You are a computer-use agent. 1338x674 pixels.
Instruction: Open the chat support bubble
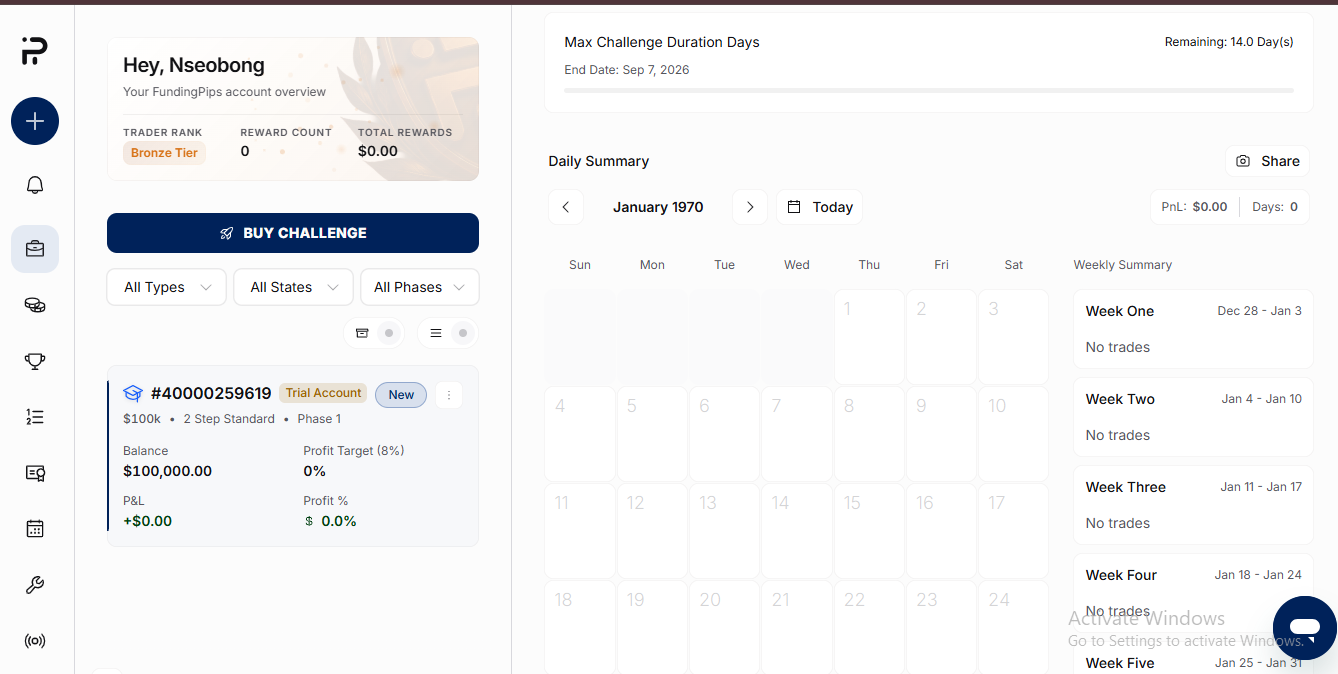pyautogui.click(x=1305, y=628)
